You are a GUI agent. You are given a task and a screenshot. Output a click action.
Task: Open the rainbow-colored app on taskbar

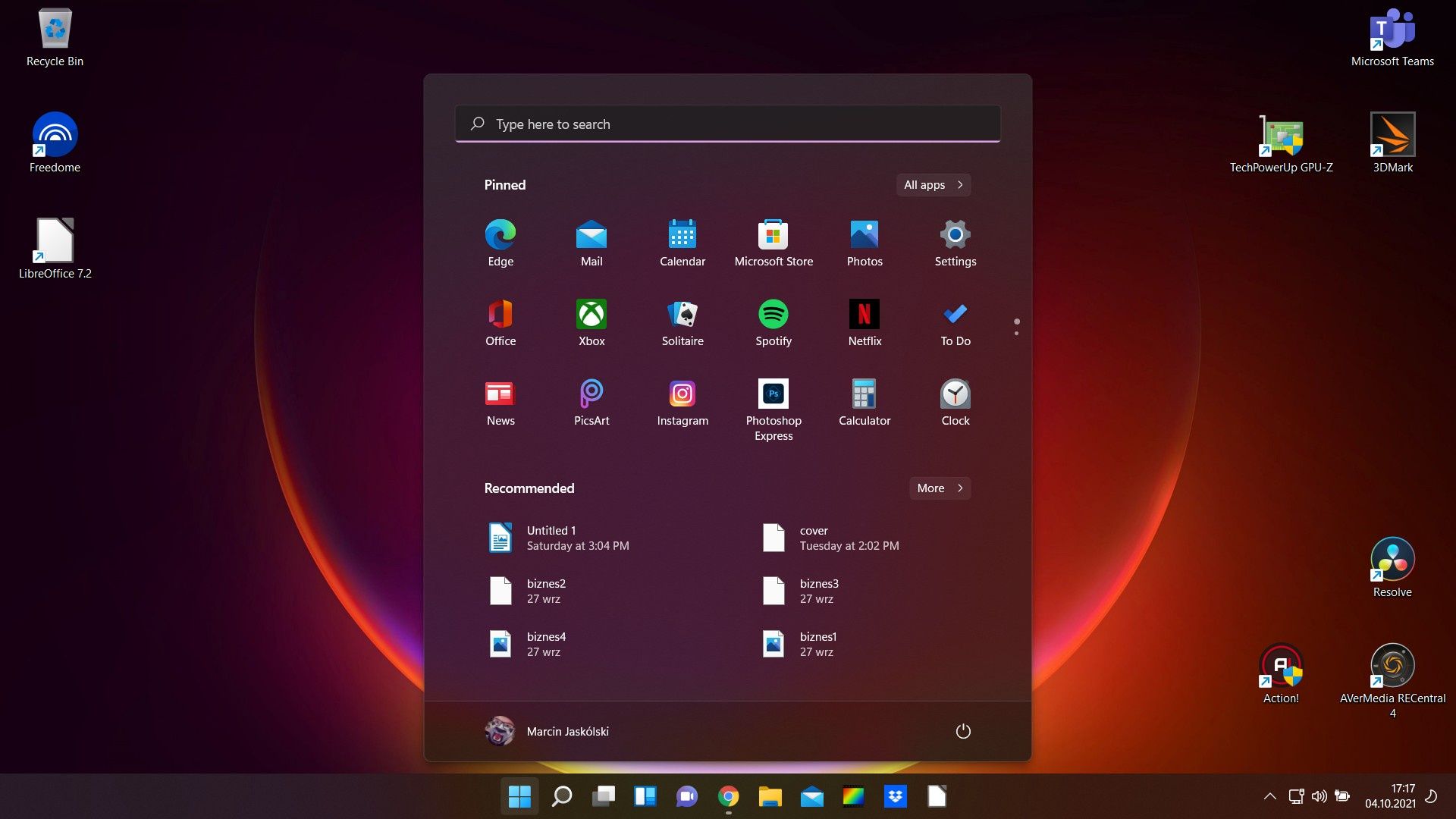pos(853,796)
